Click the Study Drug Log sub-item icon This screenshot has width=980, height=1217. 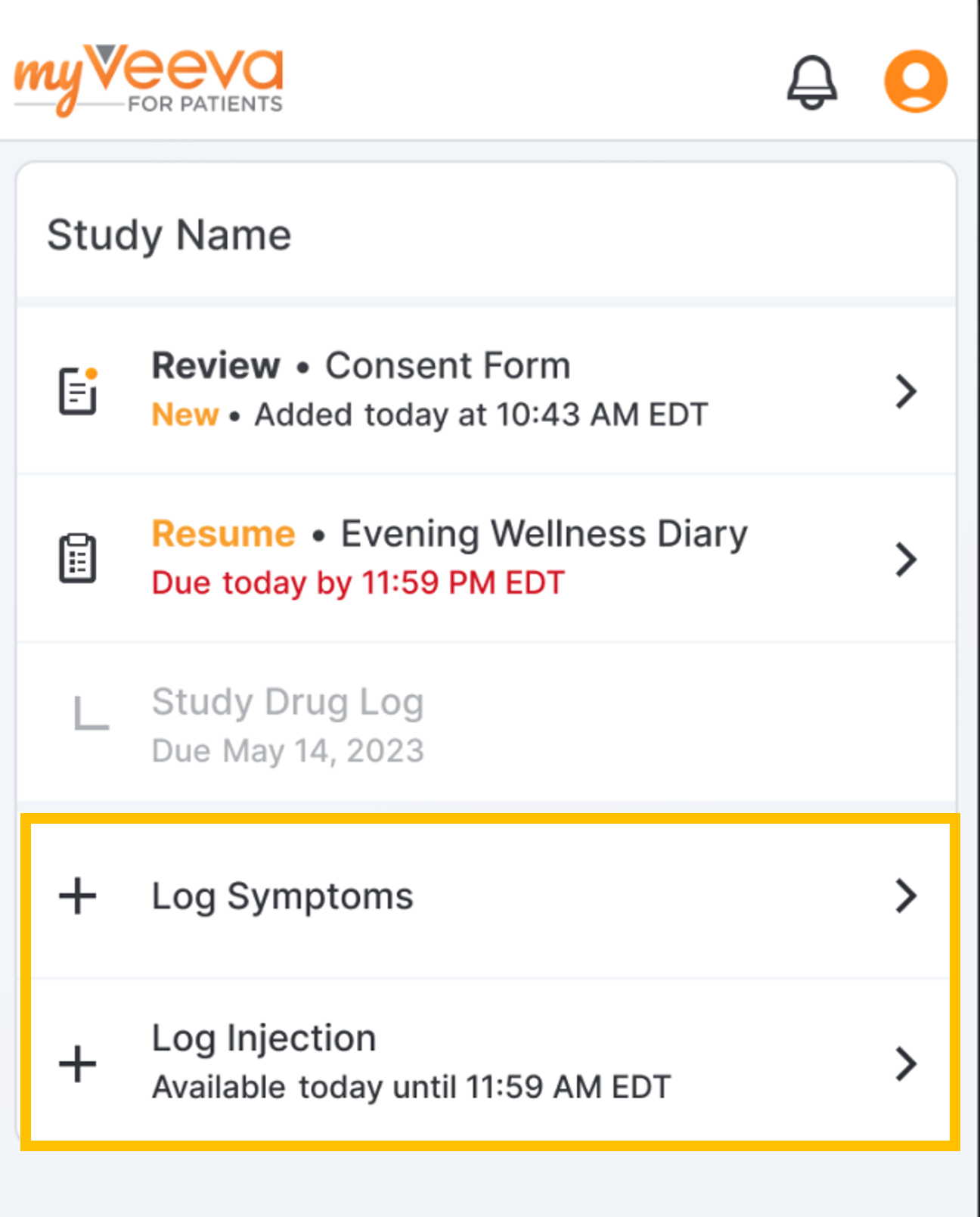(91, 714)
